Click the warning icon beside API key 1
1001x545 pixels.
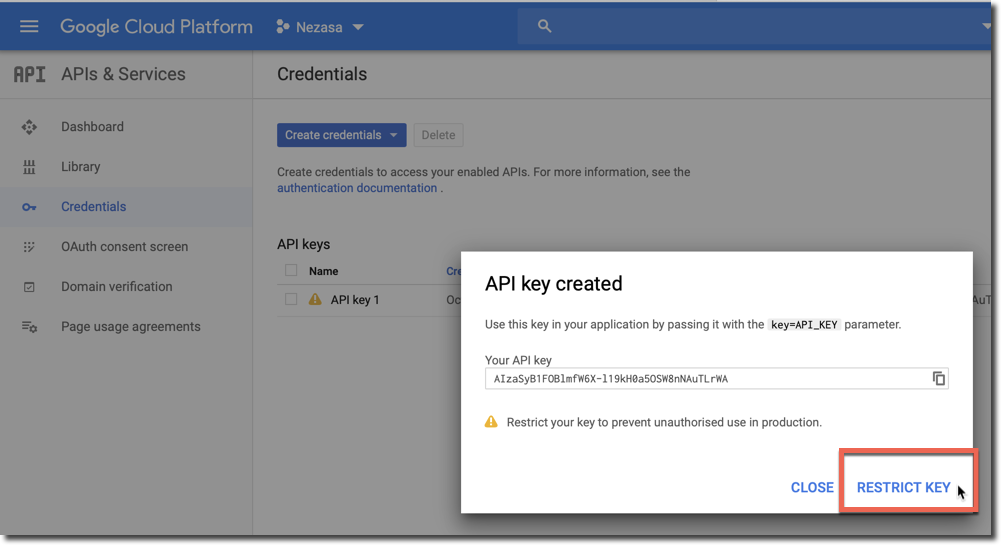coord(315,299)
